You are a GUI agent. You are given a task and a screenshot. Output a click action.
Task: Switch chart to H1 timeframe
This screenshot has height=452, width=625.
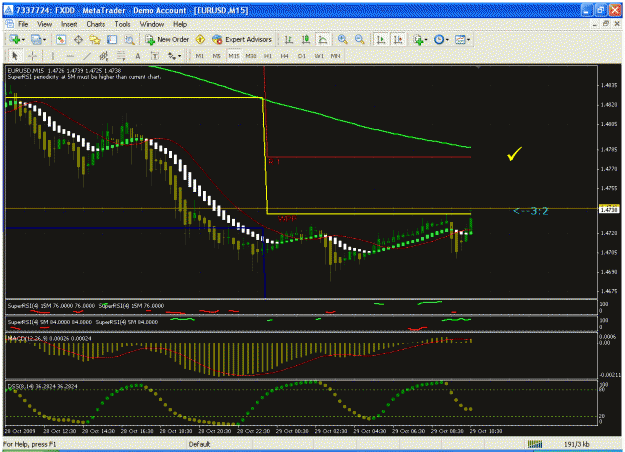(268, 56)
